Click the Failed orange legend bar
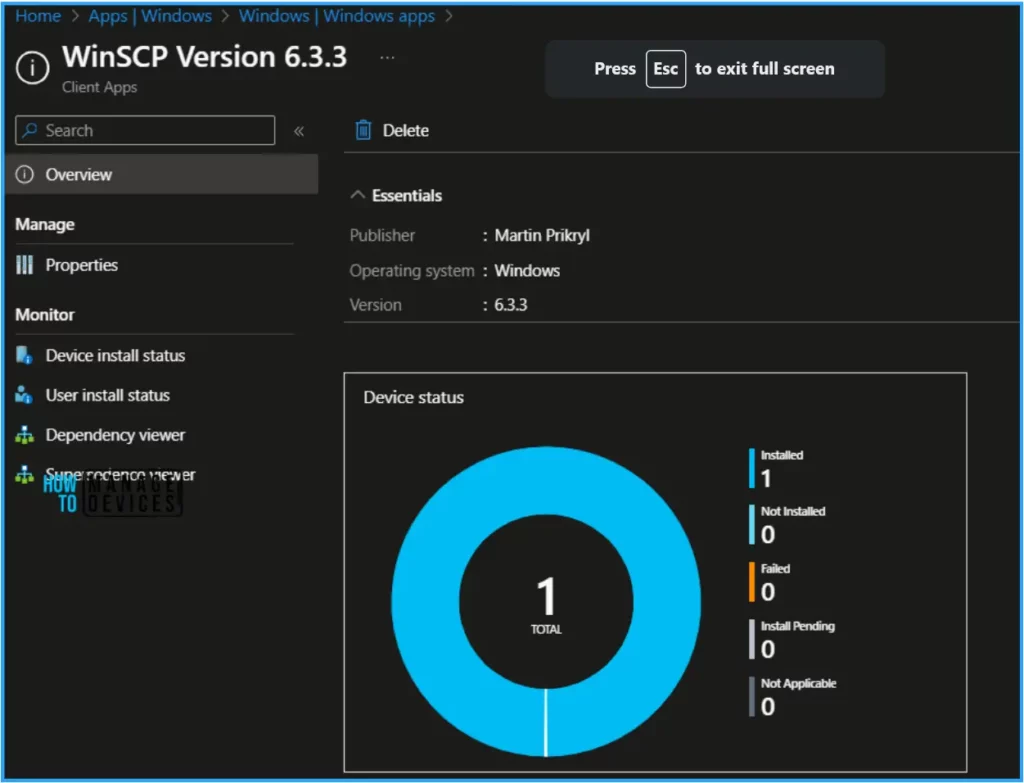This screenshot has width=1024, height=783. [x=752, y=582]
